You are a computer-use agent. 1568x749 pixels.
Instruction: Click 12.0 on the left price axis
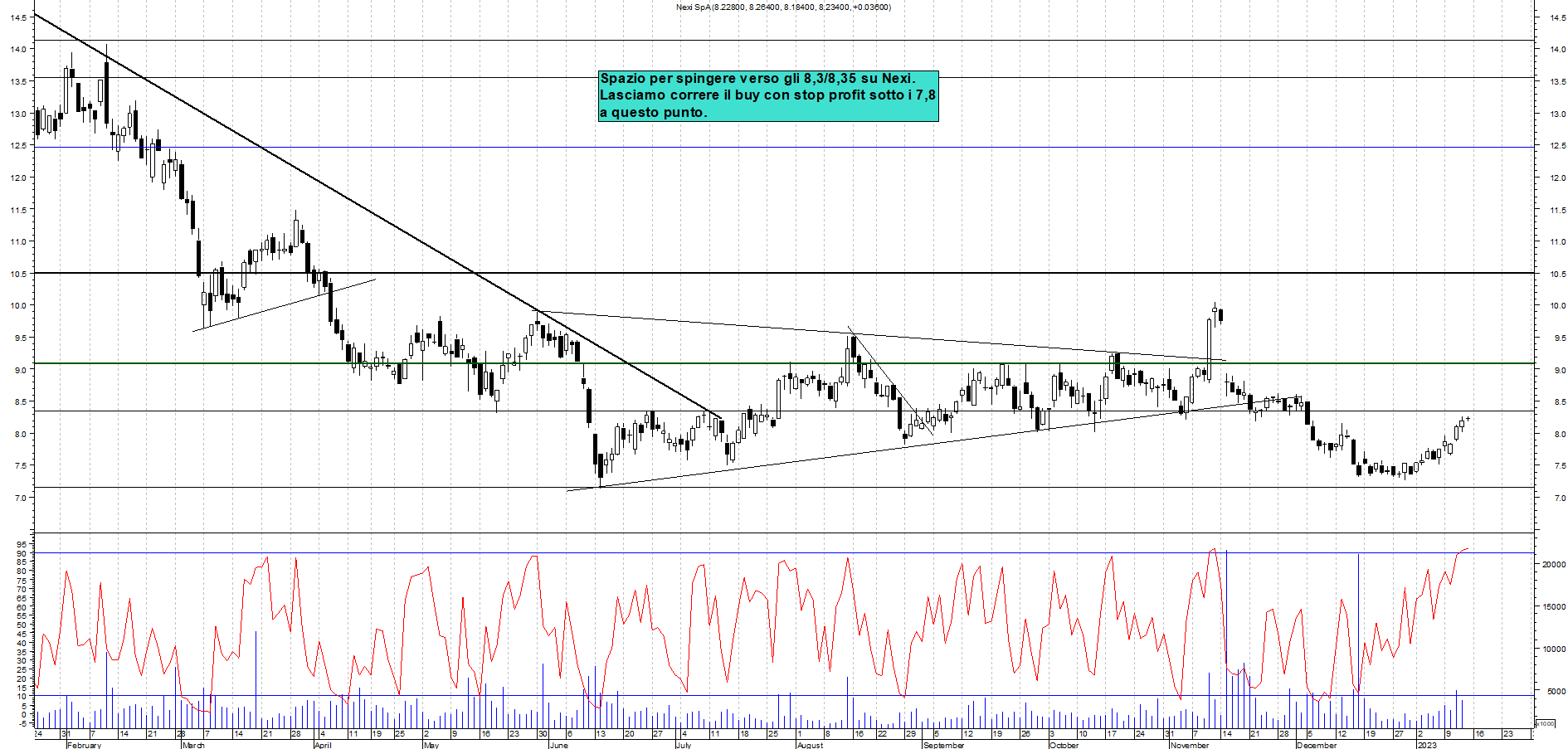[x=17, y=178]
